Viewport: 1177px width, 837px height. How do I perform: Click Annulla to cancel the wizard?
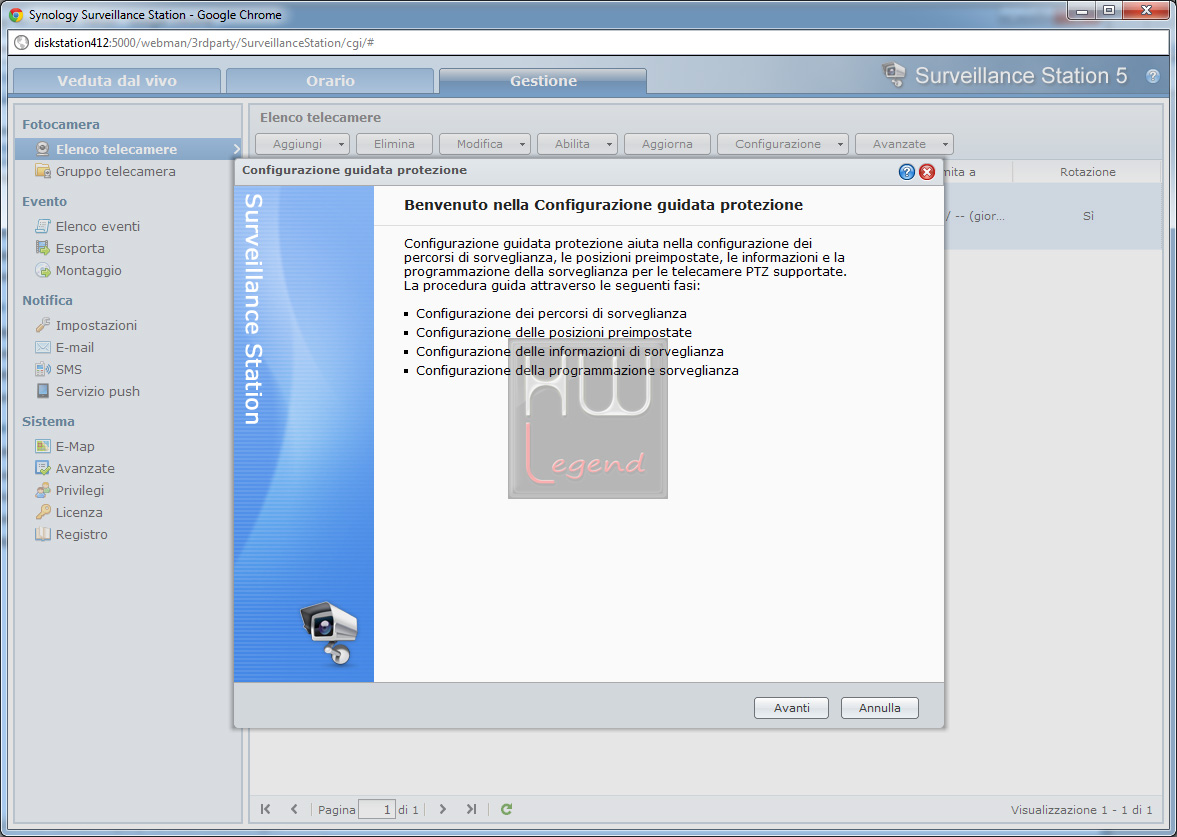(880, 708)
